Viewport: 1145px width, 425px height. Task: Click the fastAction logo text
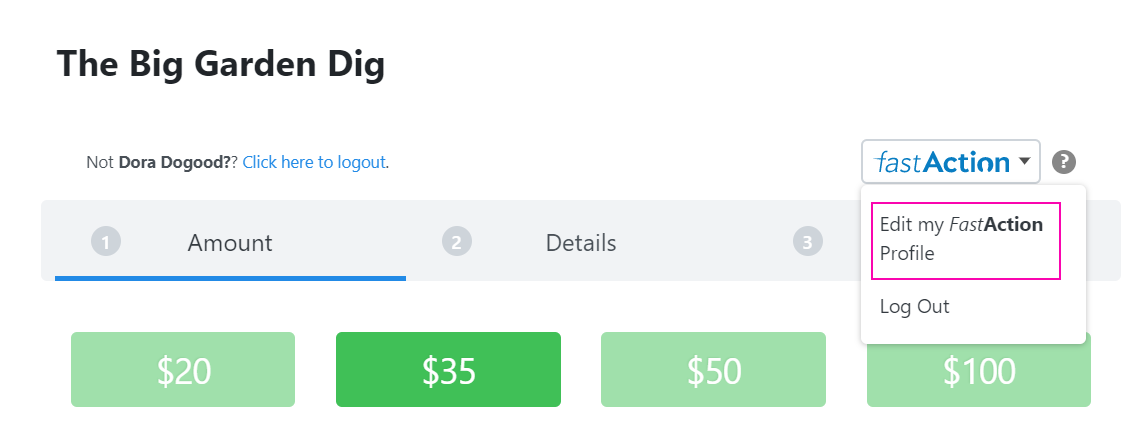coord(941,162)
